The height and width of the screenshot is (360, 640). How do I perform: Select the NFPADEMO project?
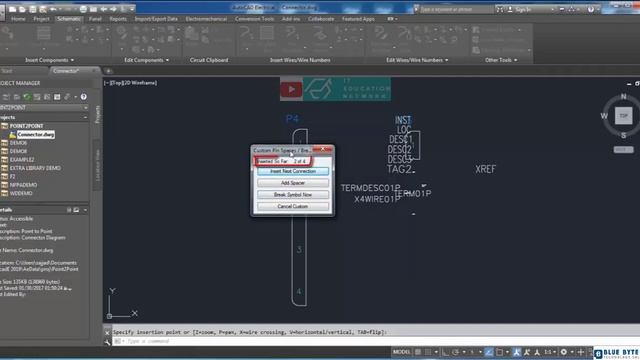(23, 185)
